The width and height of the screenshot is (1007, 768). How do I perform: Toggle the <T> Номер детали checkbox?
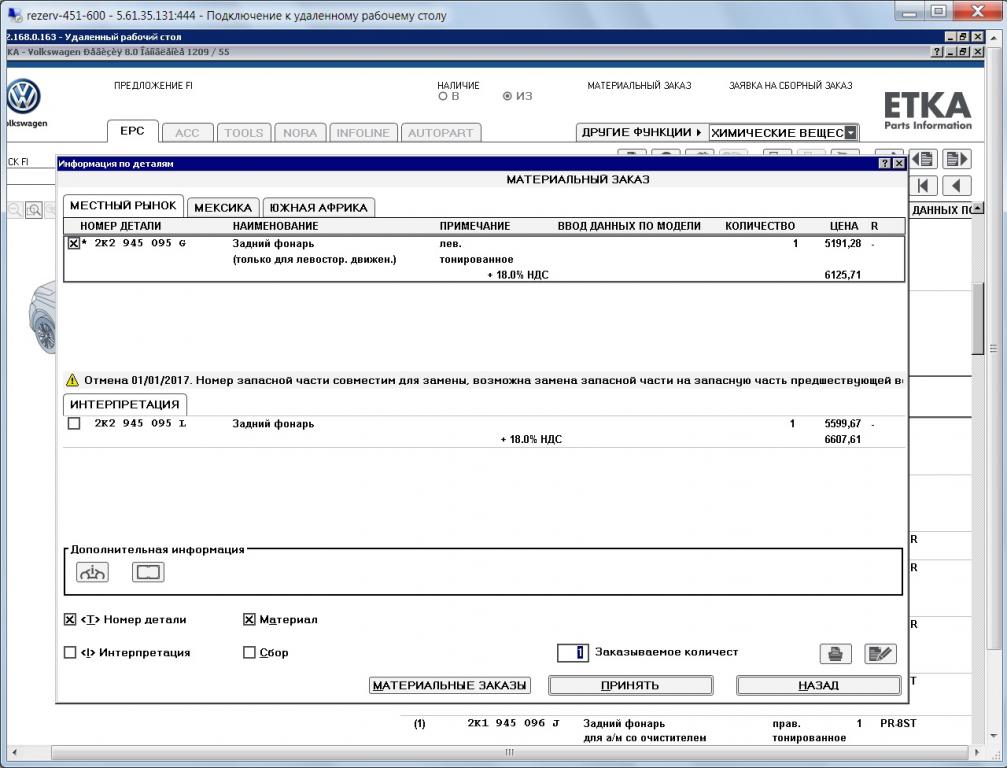click(70, 620)
